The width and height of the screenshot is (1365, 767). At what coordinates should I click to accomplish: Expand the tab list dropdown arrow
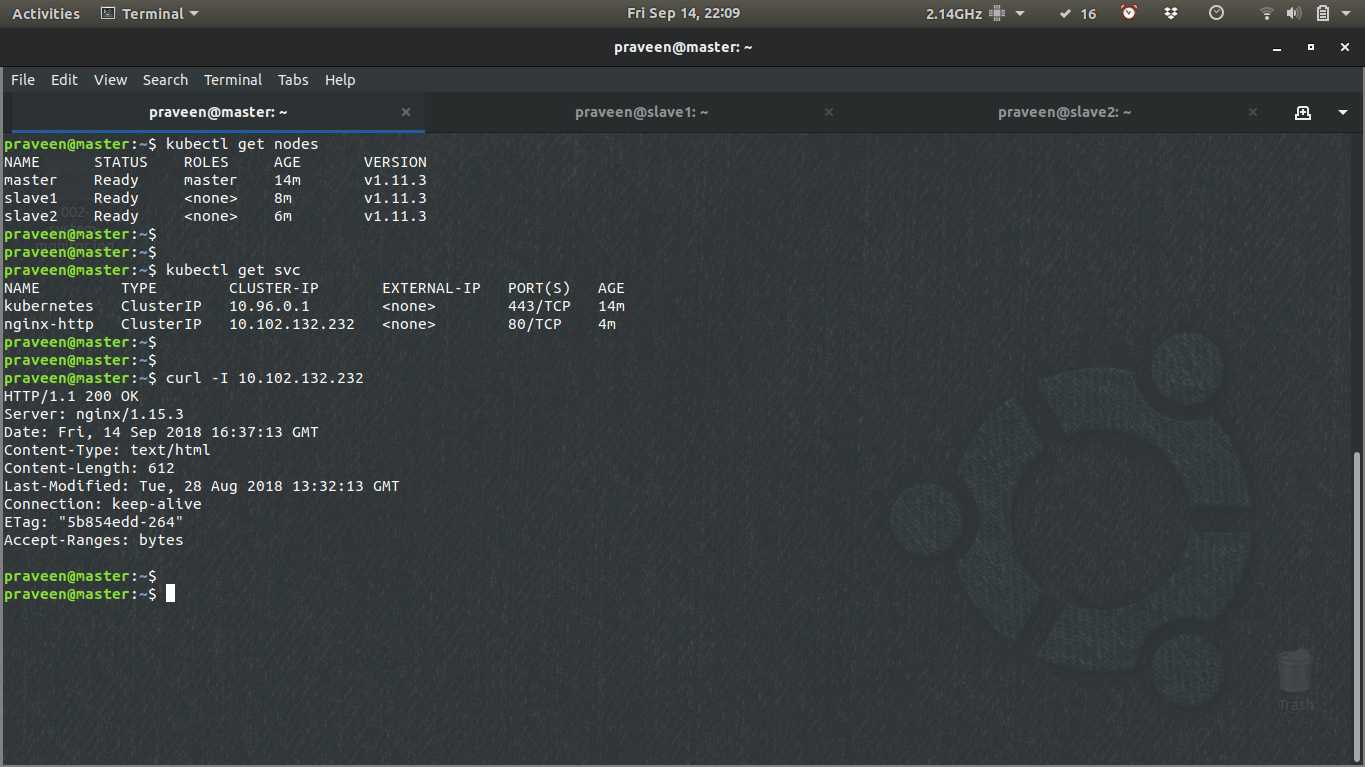tap(1343, 112)
